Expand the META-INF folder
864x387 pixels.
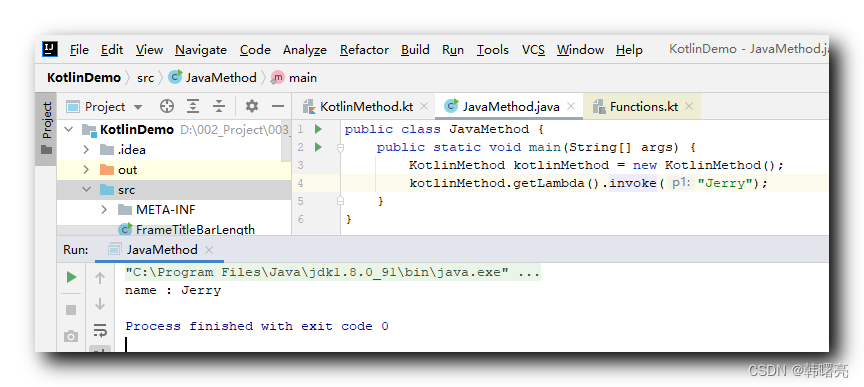tap(104, 209)
